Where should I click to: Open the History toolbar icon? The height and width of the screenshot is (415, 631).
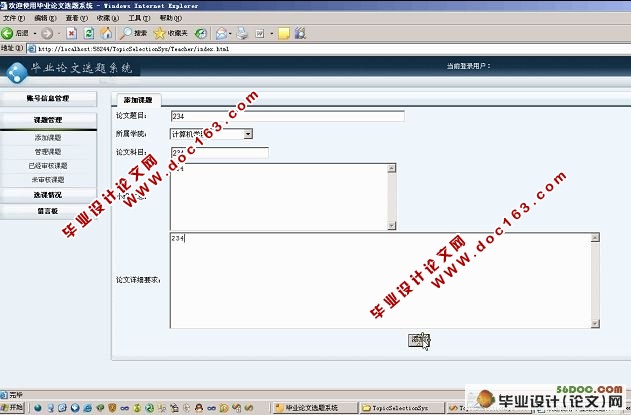tap(200, 33)
